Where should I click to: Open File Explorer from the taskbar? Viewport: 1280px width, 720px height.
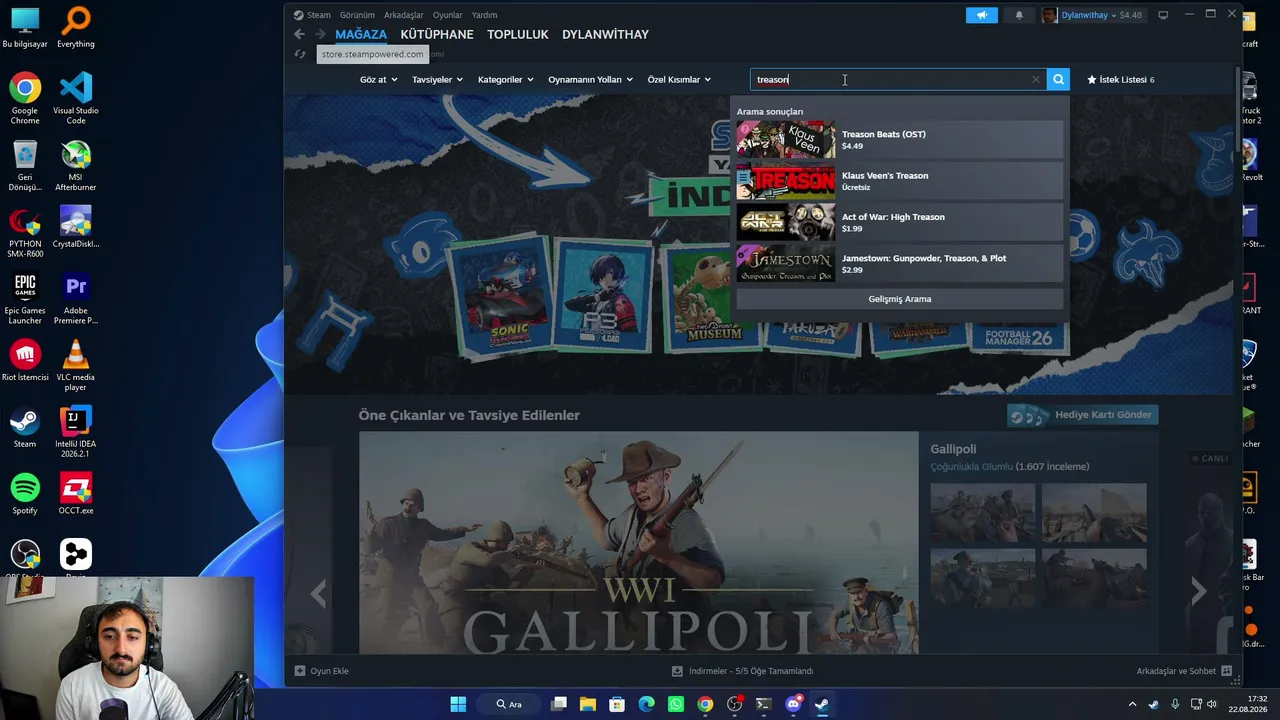(588, 704)
